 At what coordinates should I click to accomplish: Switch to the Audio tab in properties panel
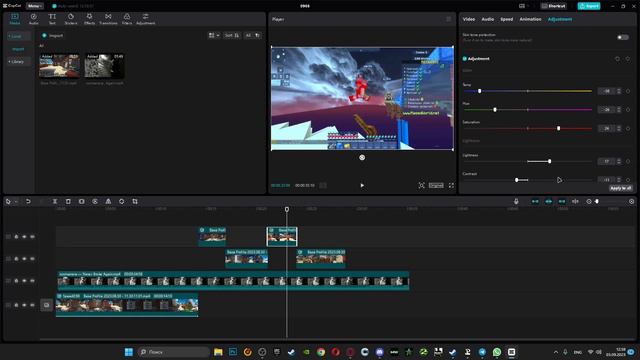tap(488, 19)
